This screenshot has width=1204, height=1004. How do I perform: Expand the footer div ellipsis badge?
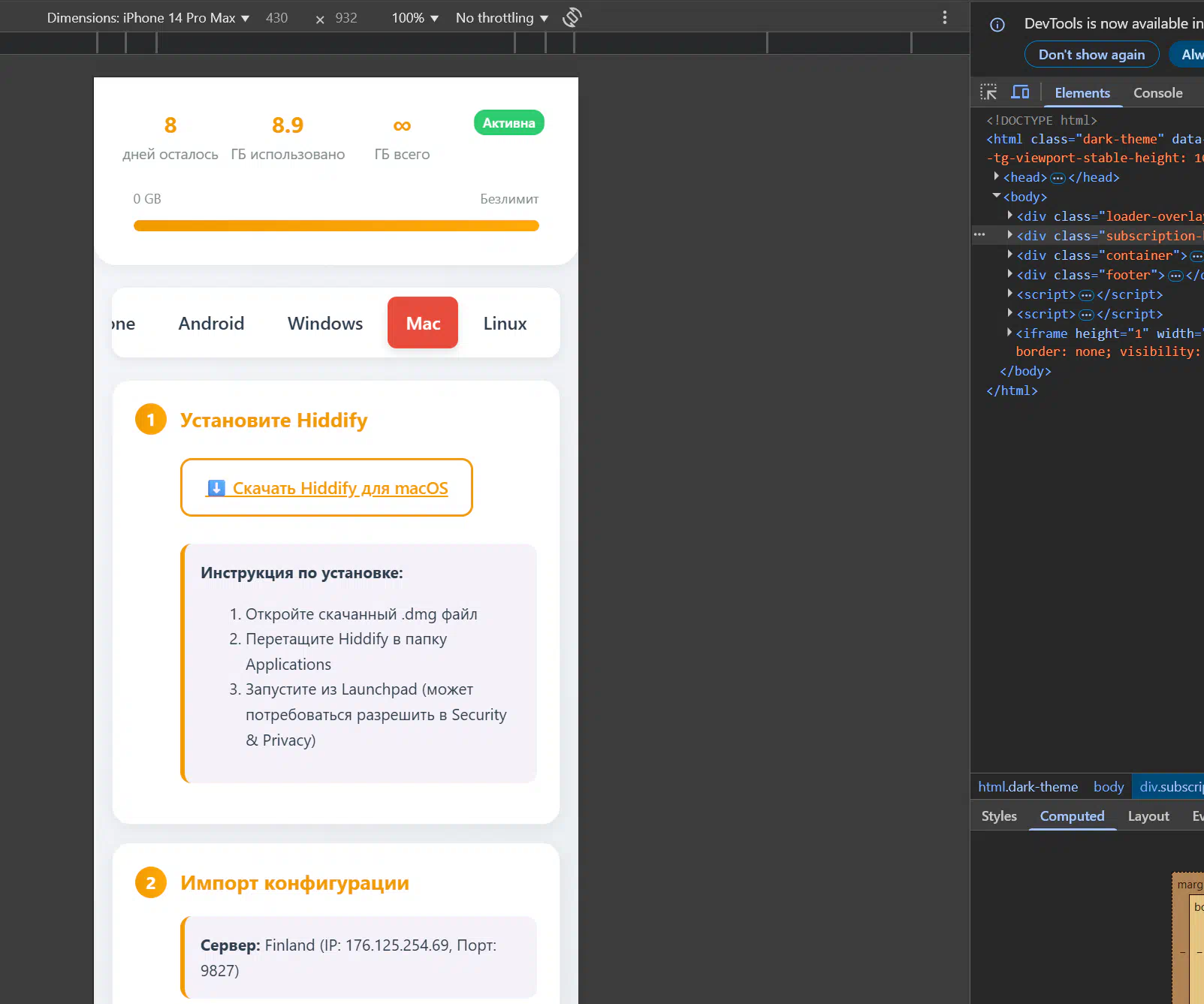click(1175, 276)
